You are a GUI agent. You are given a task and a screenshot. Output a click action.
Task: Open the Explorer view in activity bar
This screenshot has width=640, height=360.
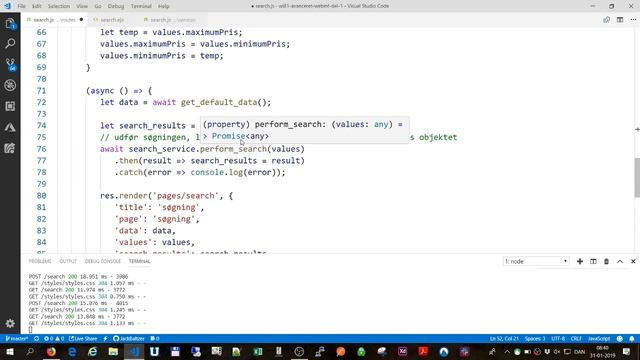coord(10,24)
